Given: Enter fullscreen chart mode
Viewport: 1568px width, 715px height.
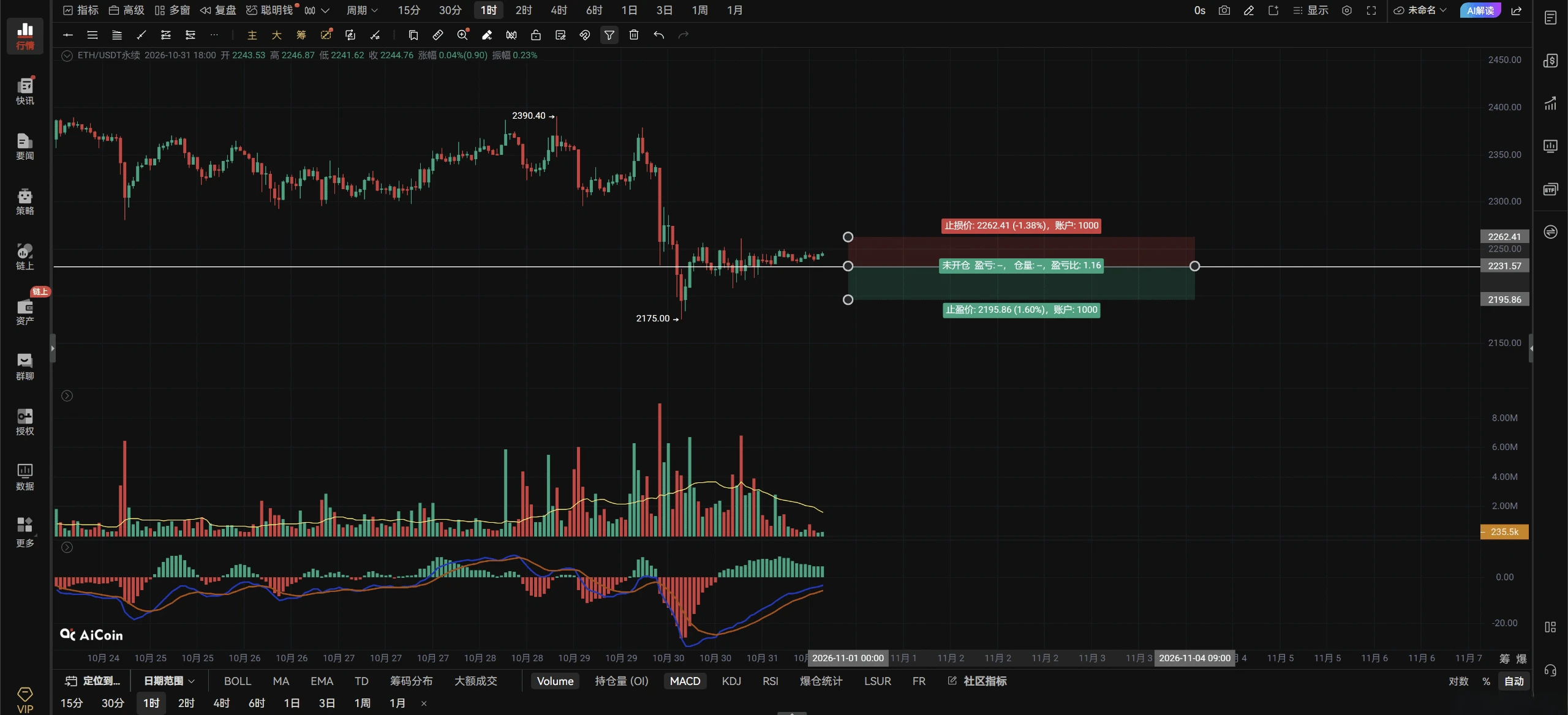Looking at the screenshot, I should click(x=1371, y=10).
